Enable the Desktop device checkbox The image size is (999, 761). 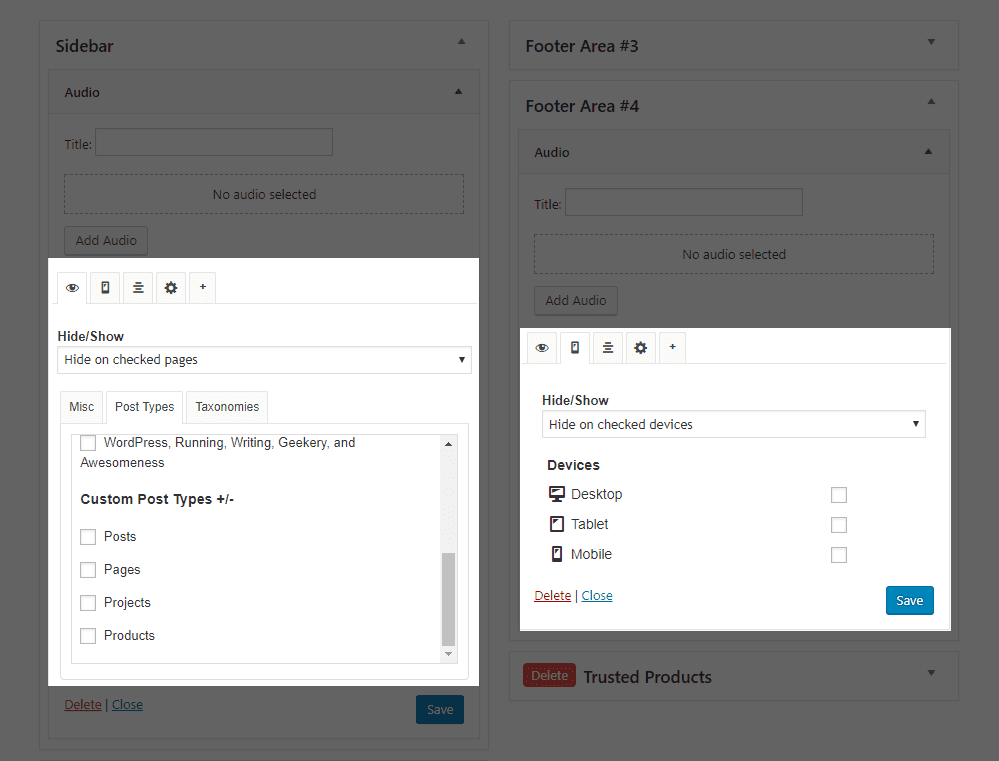pyautogui.click(x=838, y=494)
